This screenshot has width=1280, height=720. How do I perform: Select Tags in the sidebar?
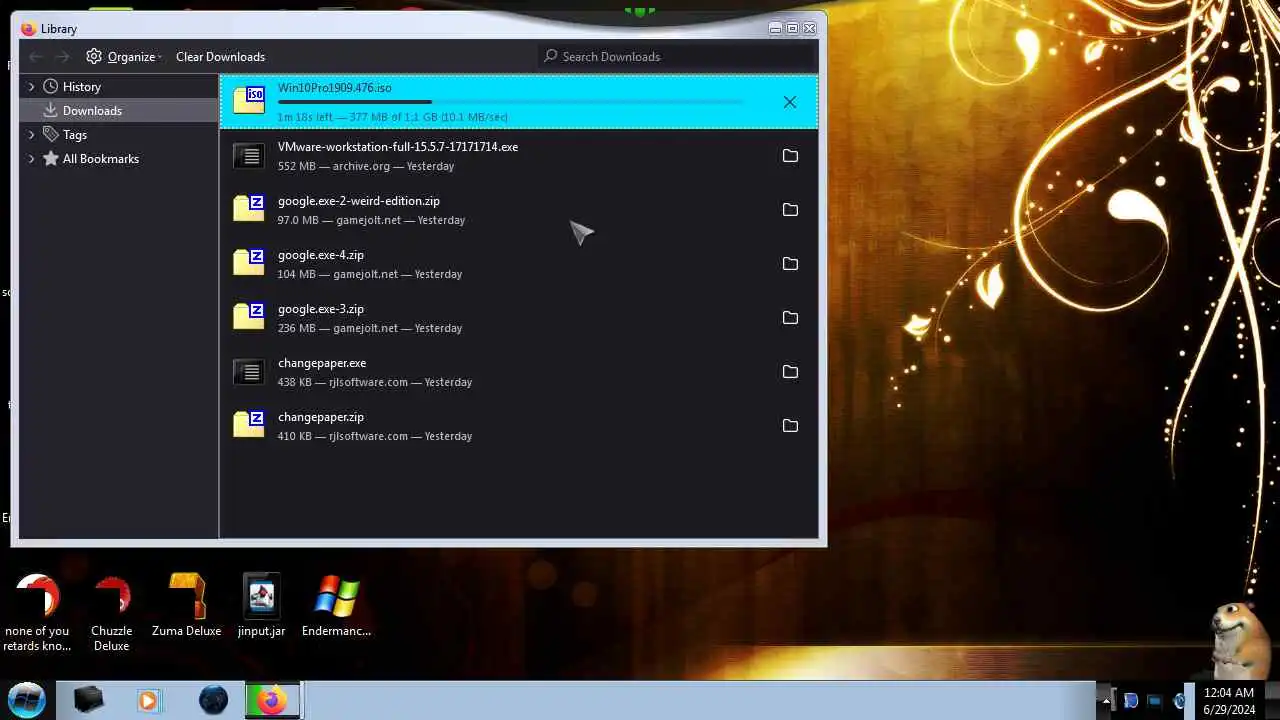119,135
